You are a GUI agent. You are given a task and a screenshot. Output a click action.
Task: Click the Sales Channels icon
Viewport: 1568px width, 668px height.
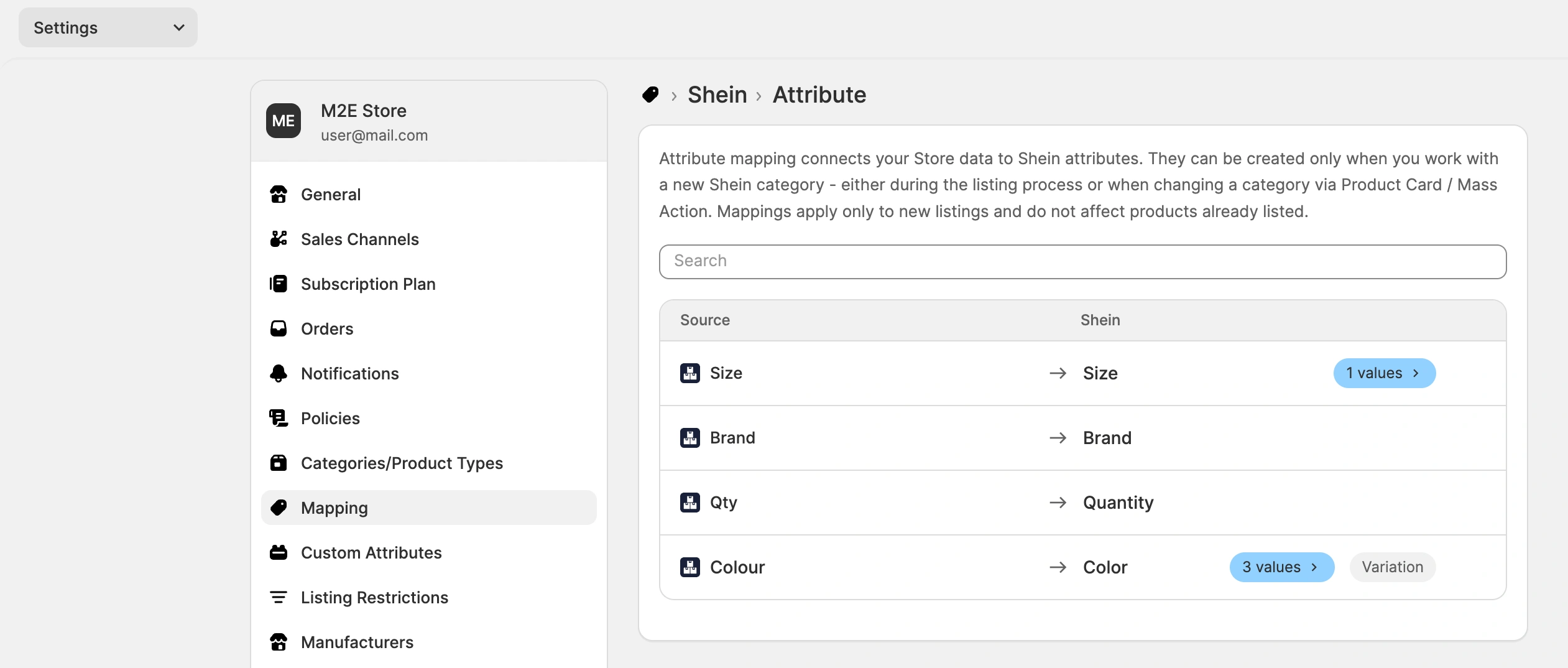279,239
